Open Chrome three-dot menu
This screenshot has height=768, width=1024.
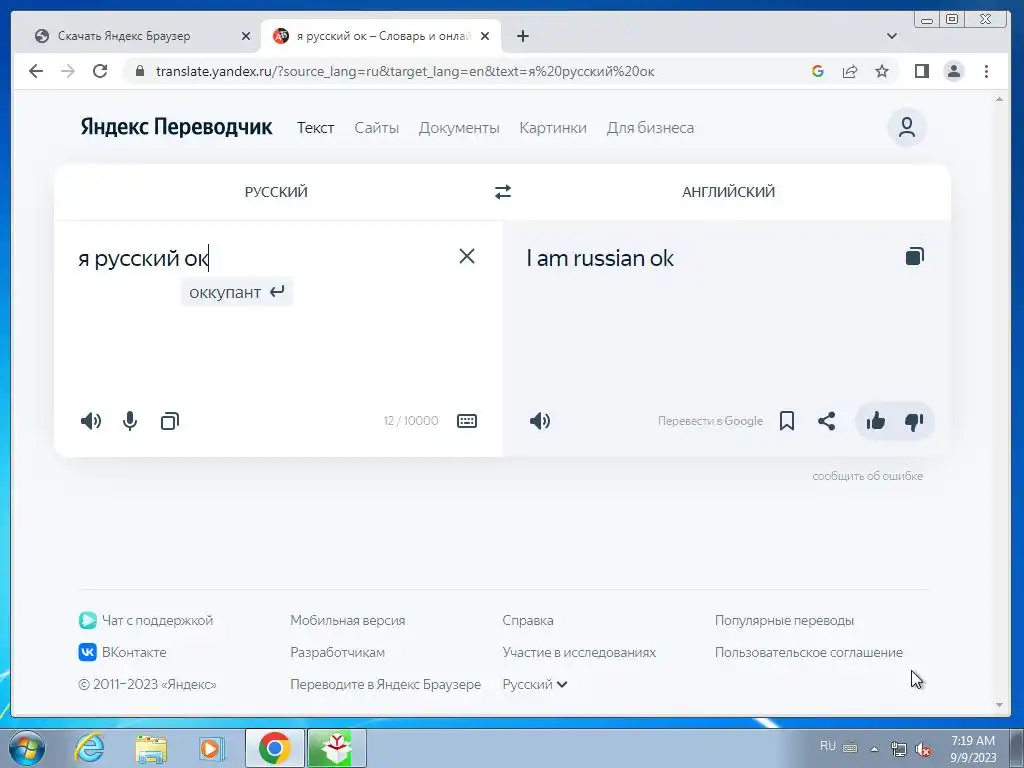tap(986, 71)
